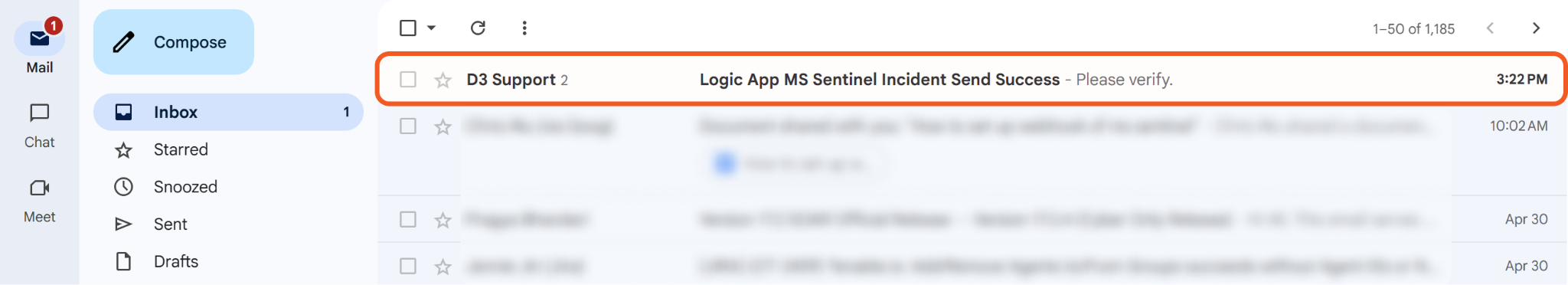
Task: Click the refresh inbox icon
Action: (x=478, y=28)
